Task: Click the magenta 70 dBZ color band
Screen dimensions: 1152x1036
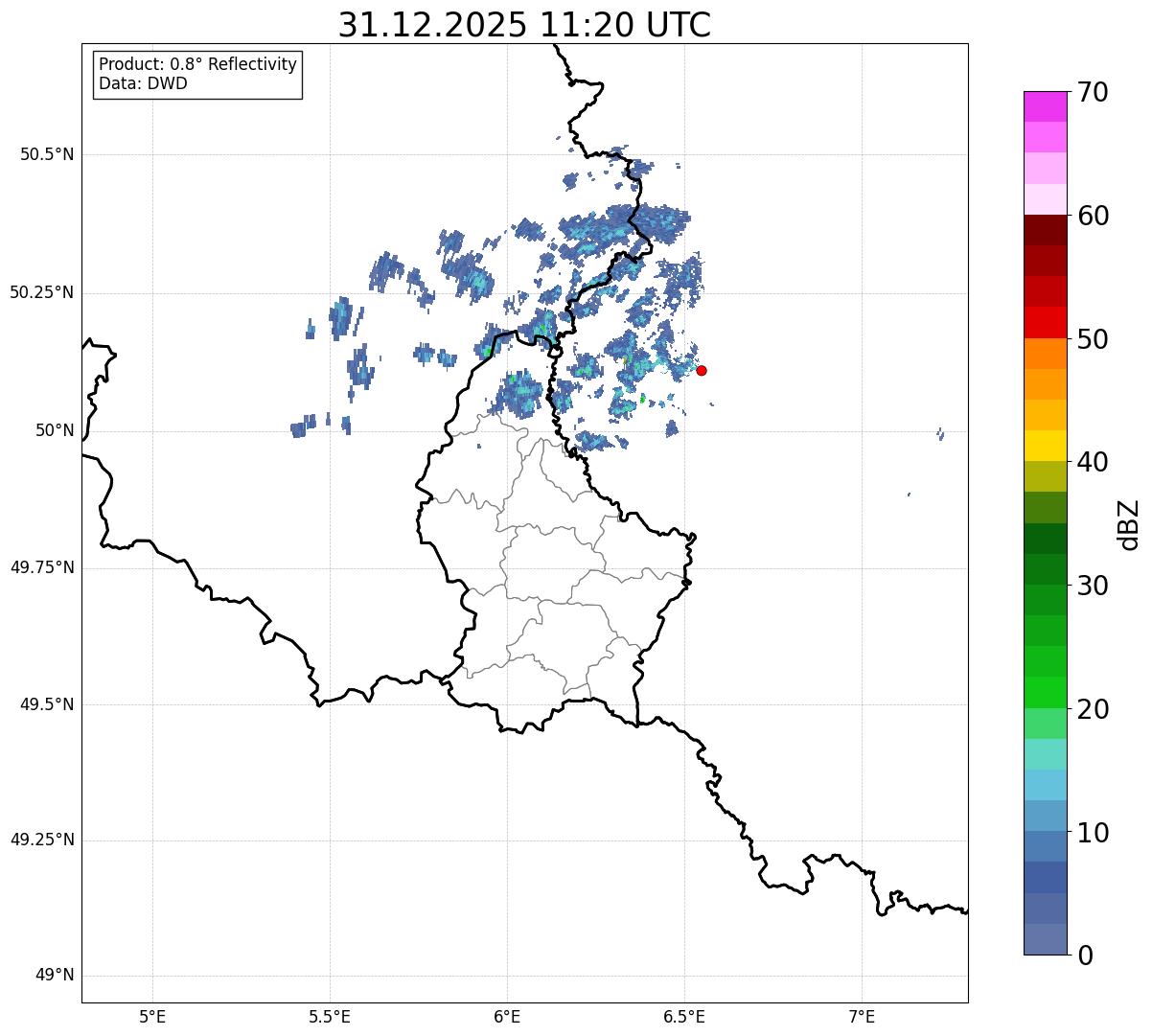Action: pos(1046,106)
